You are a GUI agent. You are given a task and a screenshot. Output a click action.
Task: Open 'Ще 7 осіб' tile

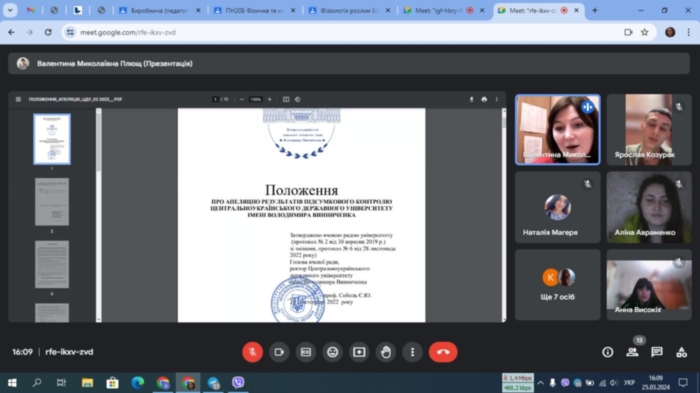click(558, 285)
